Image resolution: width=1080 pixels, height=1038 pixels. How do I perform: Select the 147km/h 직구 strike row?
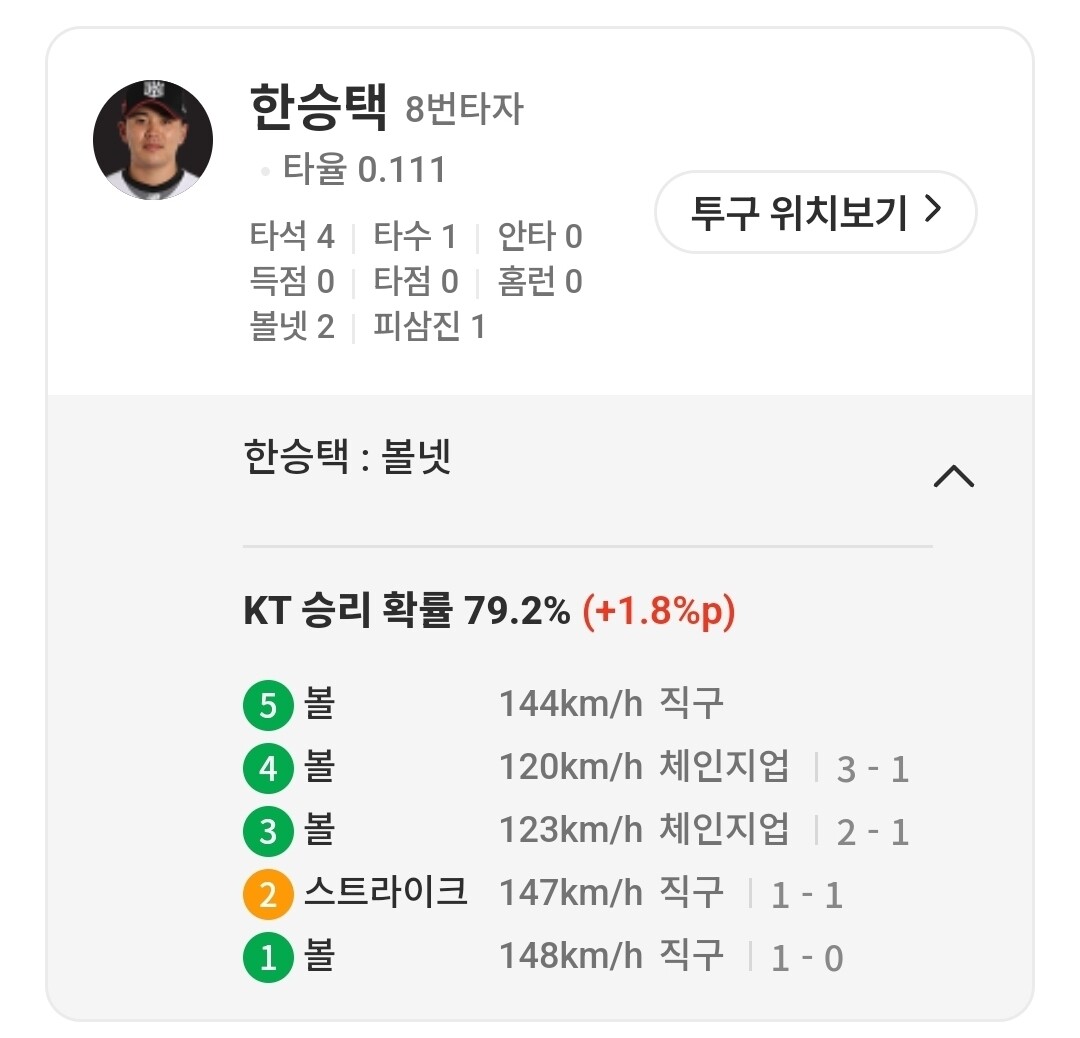click(x=610, y=893)
